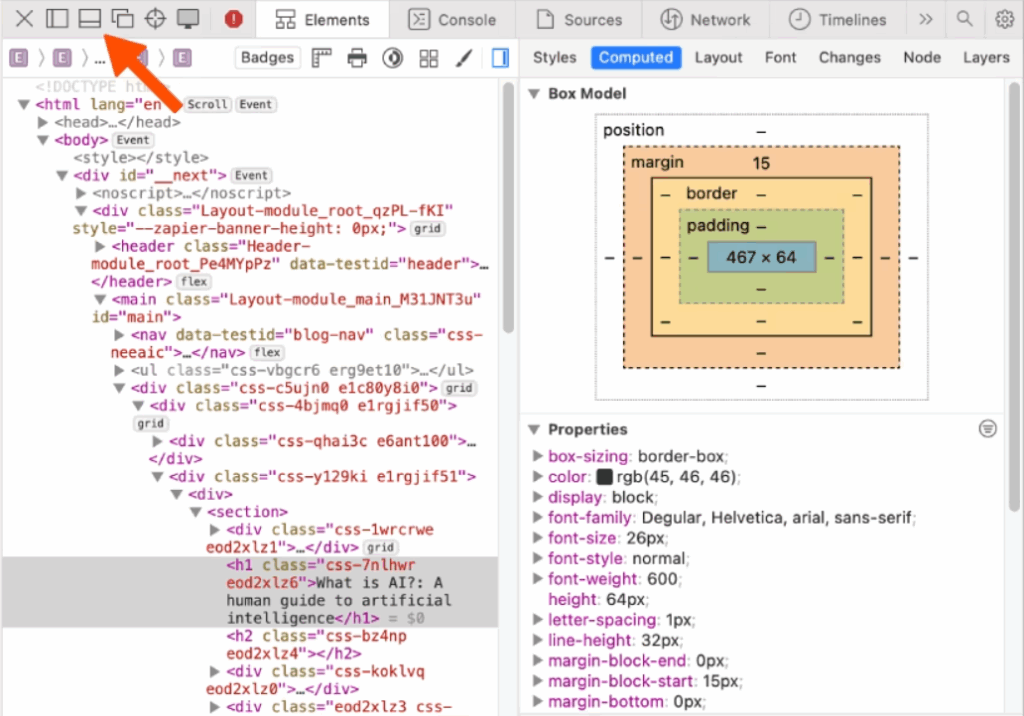Click the Badges button
This screenshot has height=716, width=1024.
click(268, 58)
